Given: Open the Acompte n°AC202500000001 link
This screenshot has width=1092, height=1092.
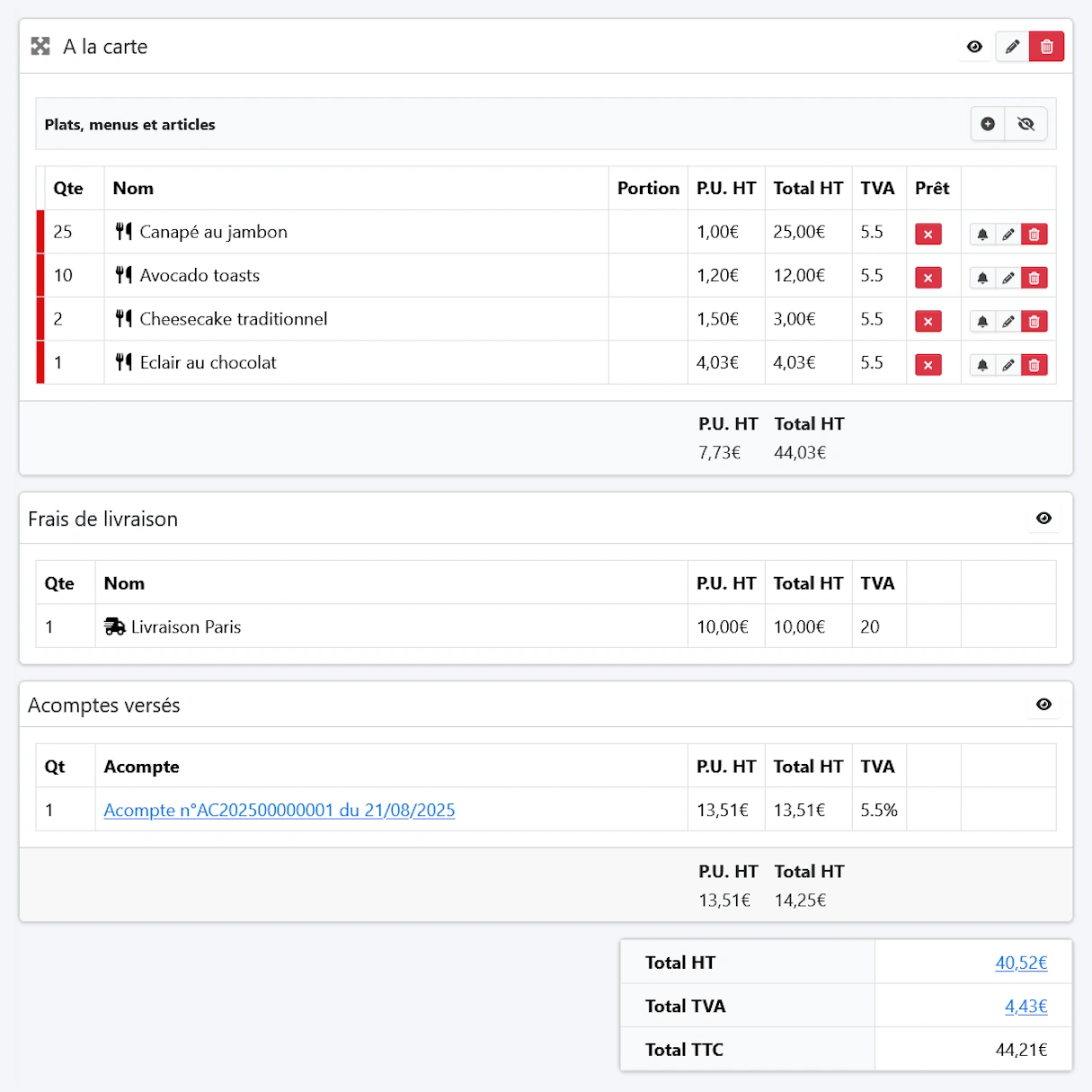Looking at the screenshot, I should [280, 810].
